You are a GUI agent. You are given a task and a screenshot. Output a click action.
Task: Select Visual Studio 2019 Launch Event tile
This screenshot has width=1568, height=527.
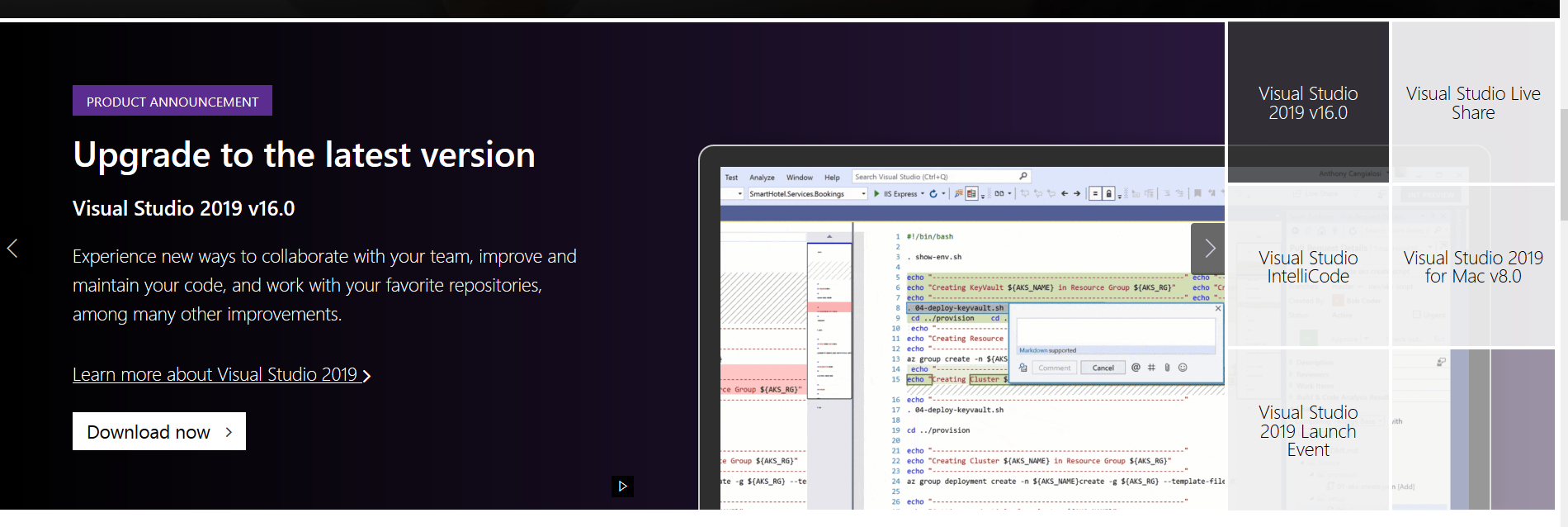coord(1308,430)
